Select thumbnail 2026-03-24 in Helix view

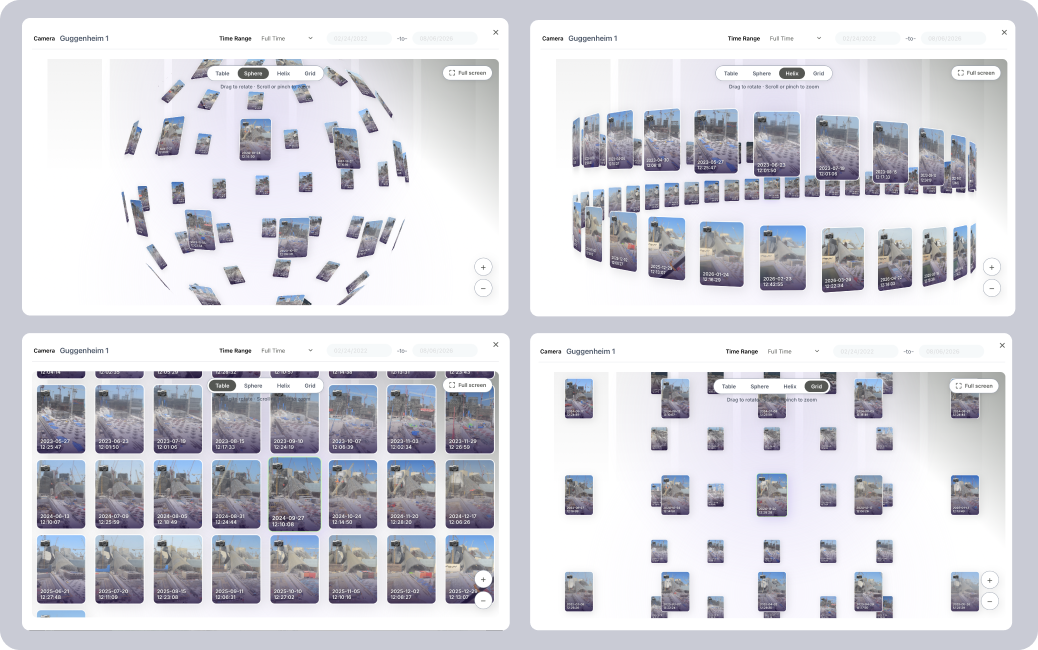click(843, 259)
